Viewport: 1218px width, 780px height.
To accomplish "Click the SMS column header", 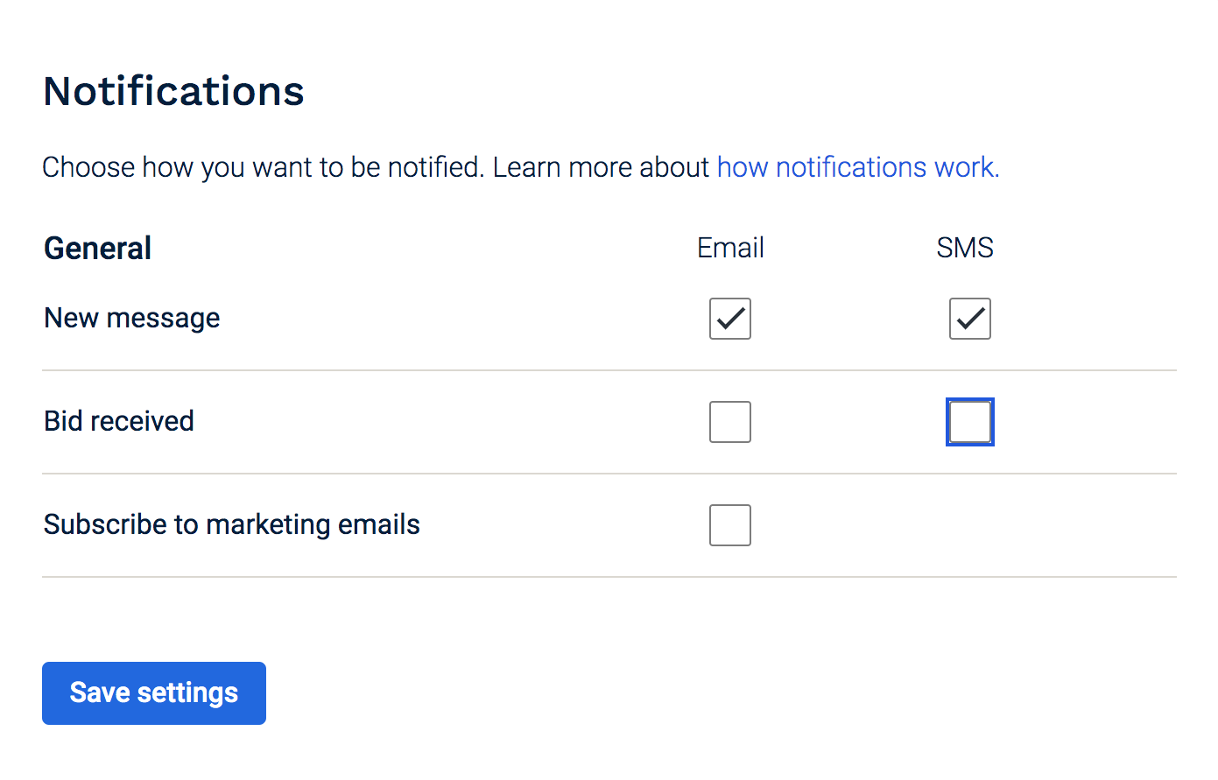I will coord(964,247).
